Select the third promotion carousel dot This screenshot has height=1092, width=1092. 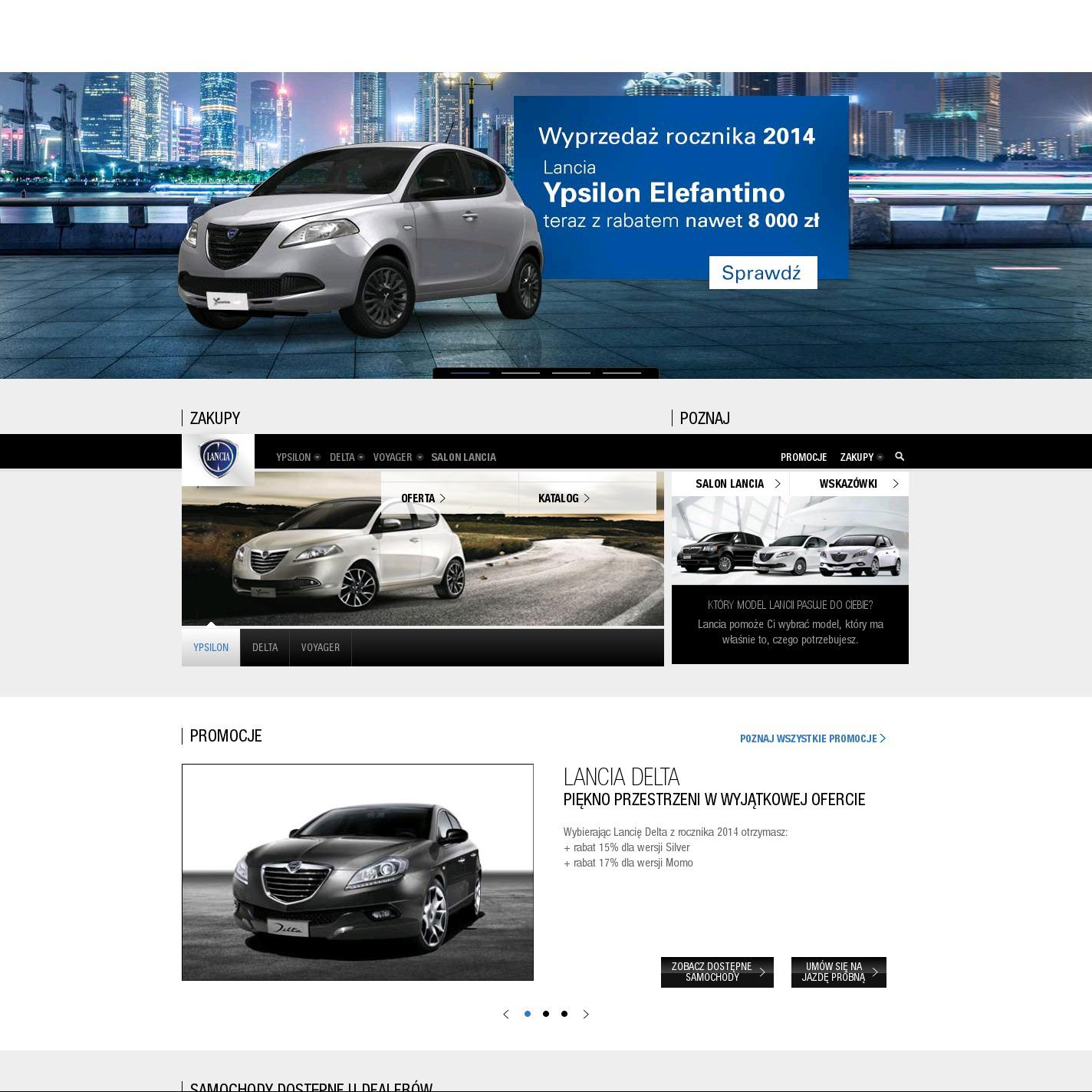point(564,1014)
